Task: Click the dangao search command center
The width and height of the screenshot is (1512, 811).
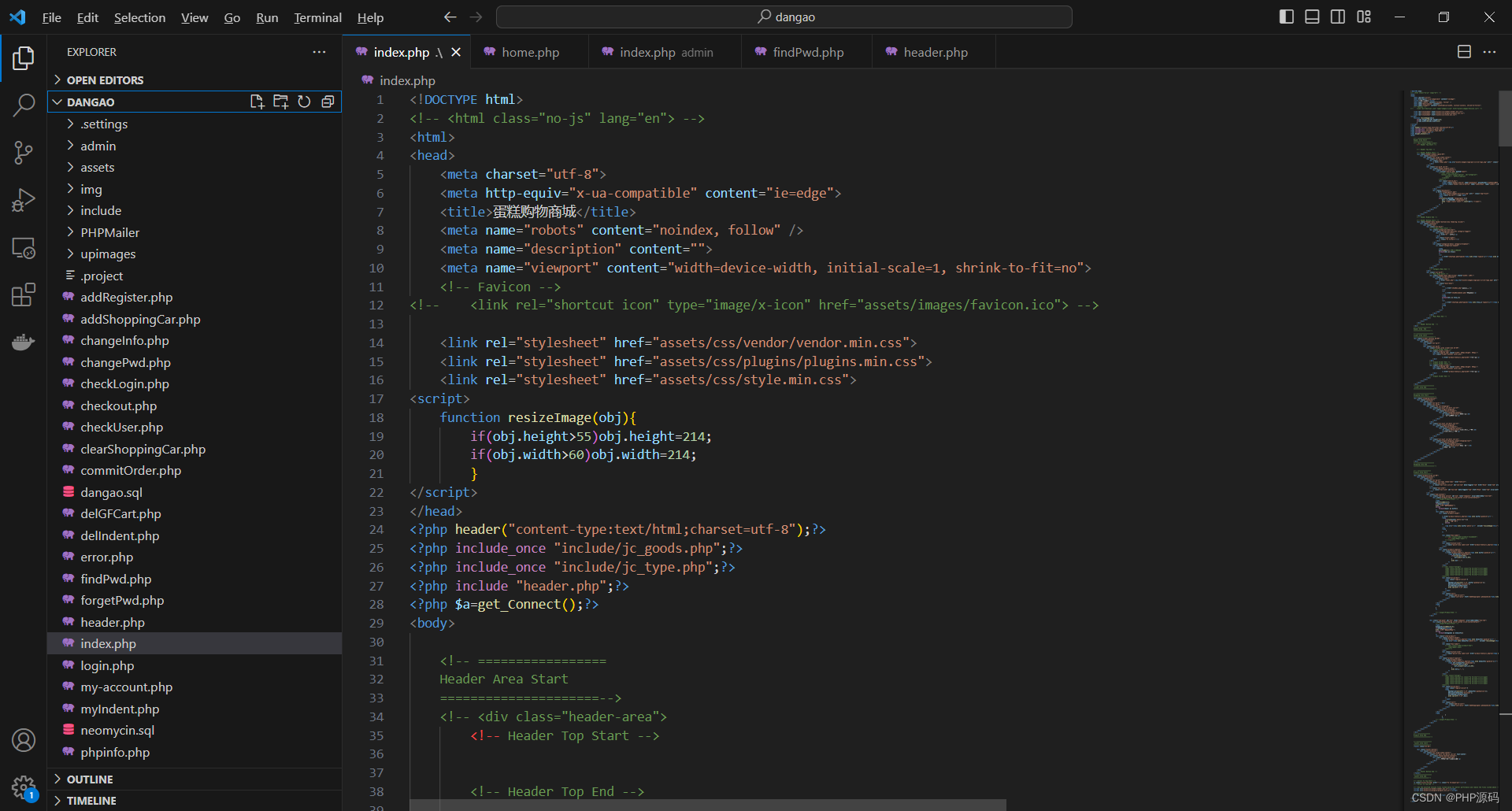Action: click(784, 17)
